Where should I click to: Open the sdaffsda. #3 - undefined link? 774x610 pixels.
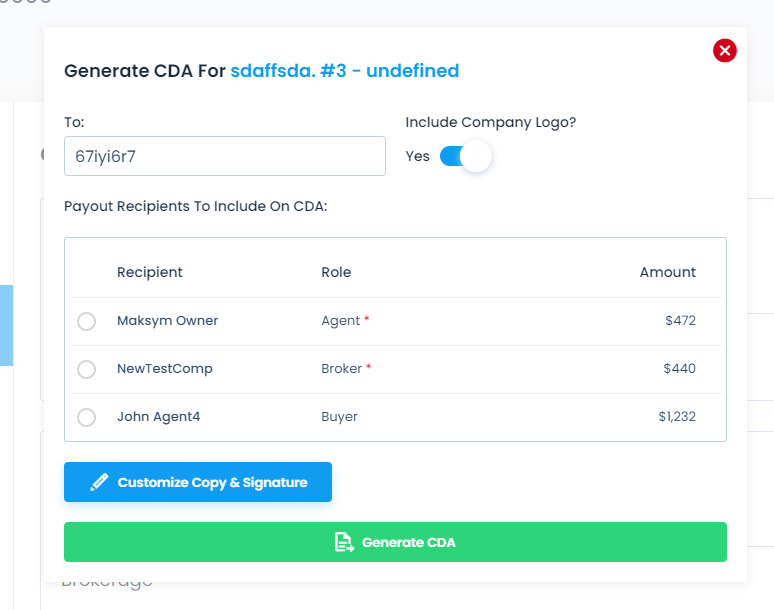[345, 71]
